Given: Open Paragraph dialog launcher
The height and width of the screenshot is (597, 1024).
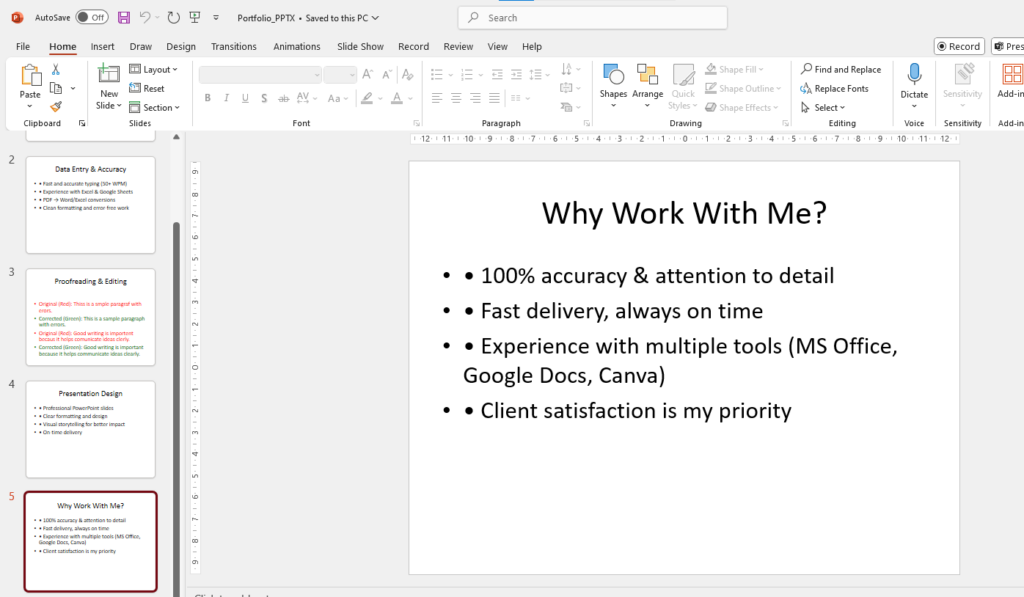Looking at the screenshot, I should click(x=586, y=123).
